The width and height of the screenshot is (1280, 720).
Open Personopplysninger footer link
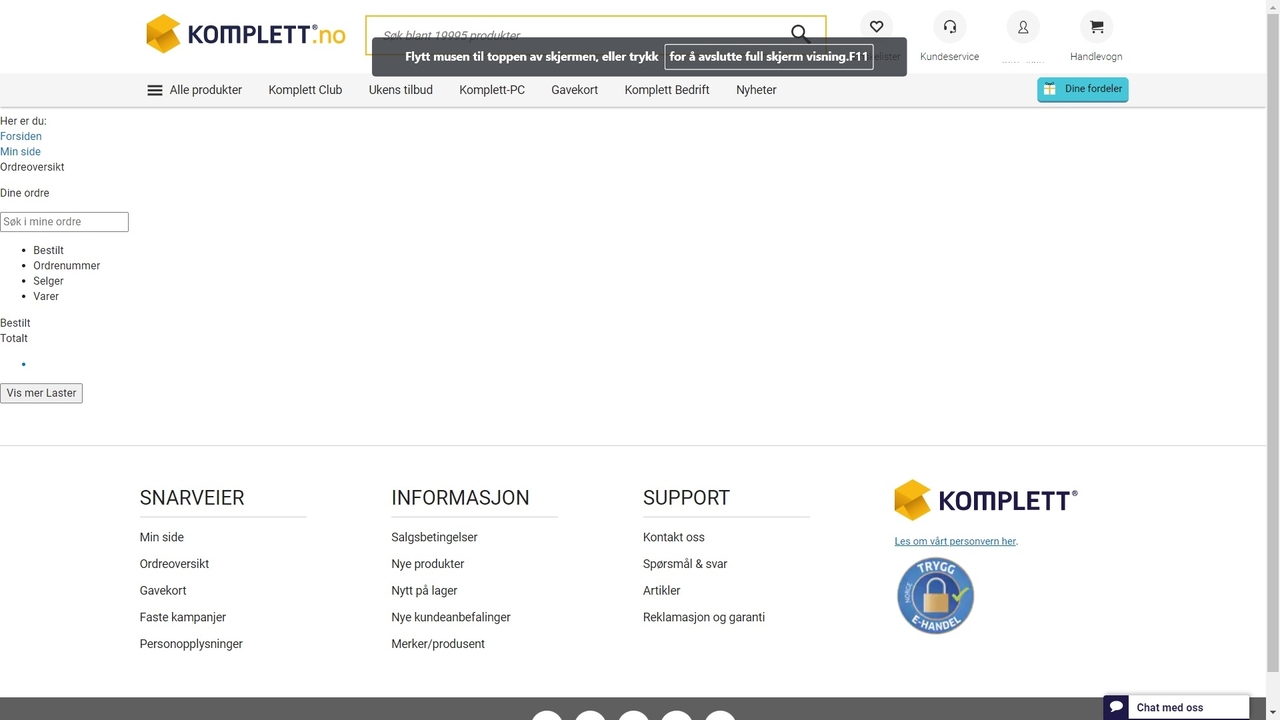click(191, 644)
